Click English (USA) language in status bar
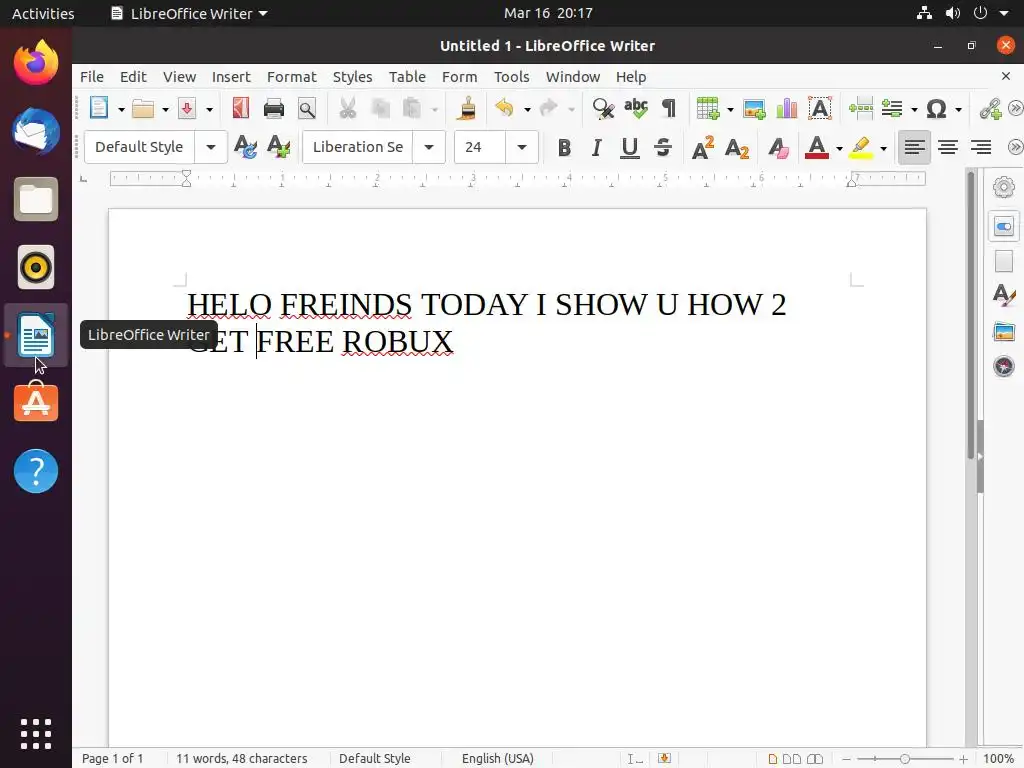The height and width of the screenshot is (768, 1024). 498,758
